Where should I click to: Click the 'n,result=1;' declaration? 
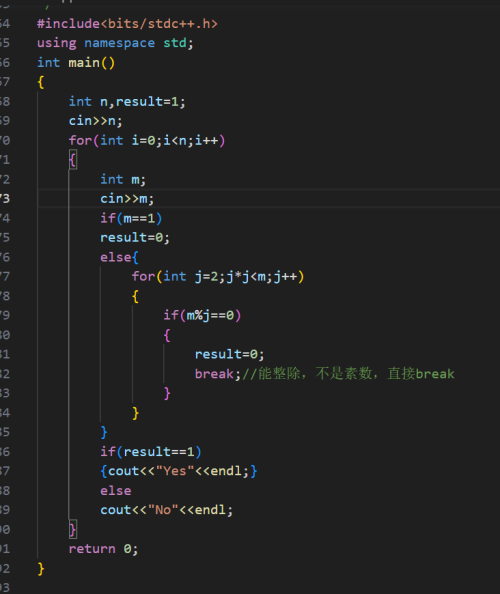(143, 102)
